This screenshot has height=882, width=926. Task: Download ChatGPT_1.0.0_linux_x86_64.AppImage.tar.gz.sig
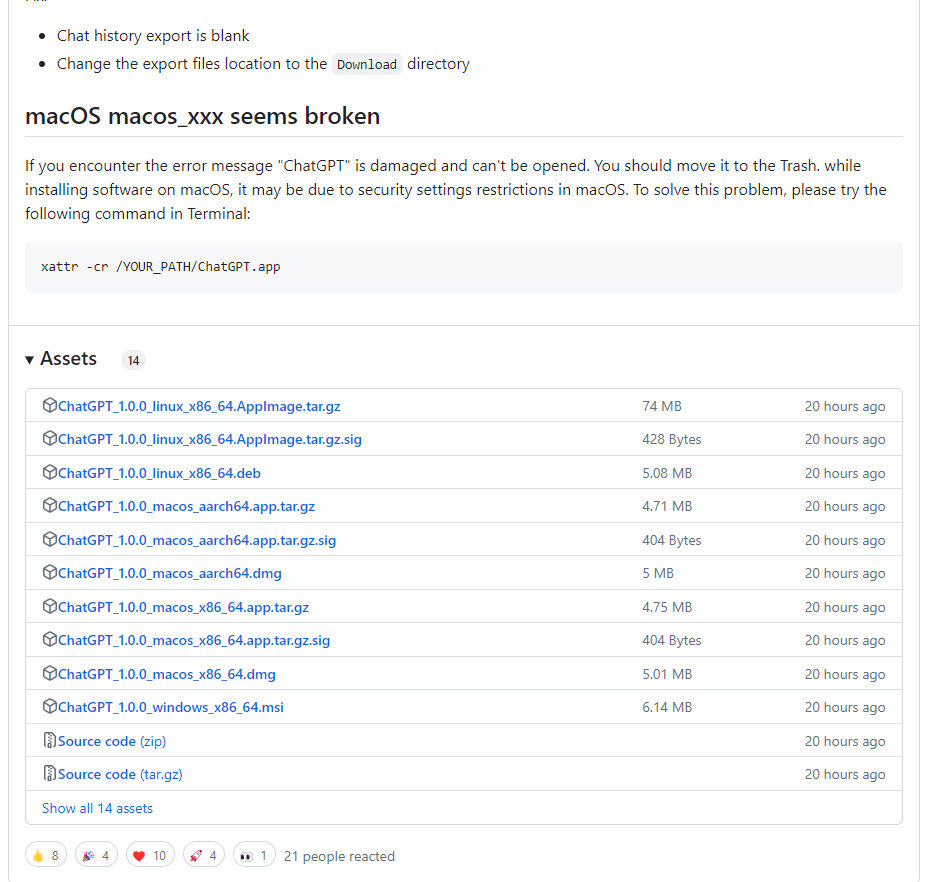210,440
